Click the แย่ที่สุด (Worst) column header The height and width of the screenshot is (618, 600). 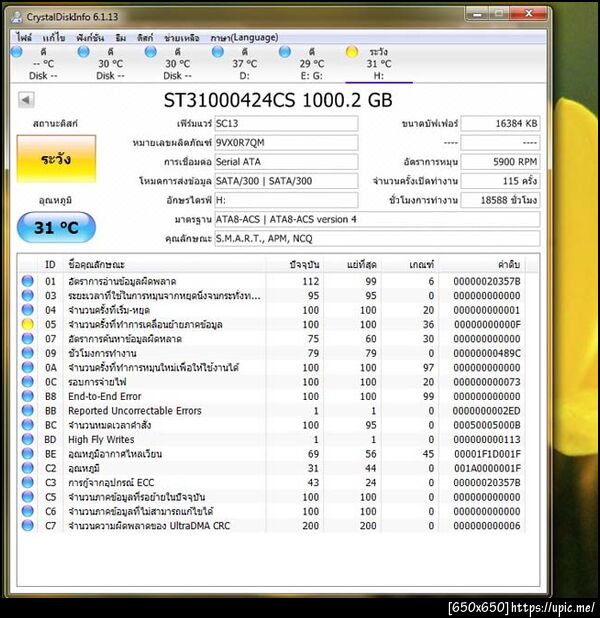tap(352, 264)
